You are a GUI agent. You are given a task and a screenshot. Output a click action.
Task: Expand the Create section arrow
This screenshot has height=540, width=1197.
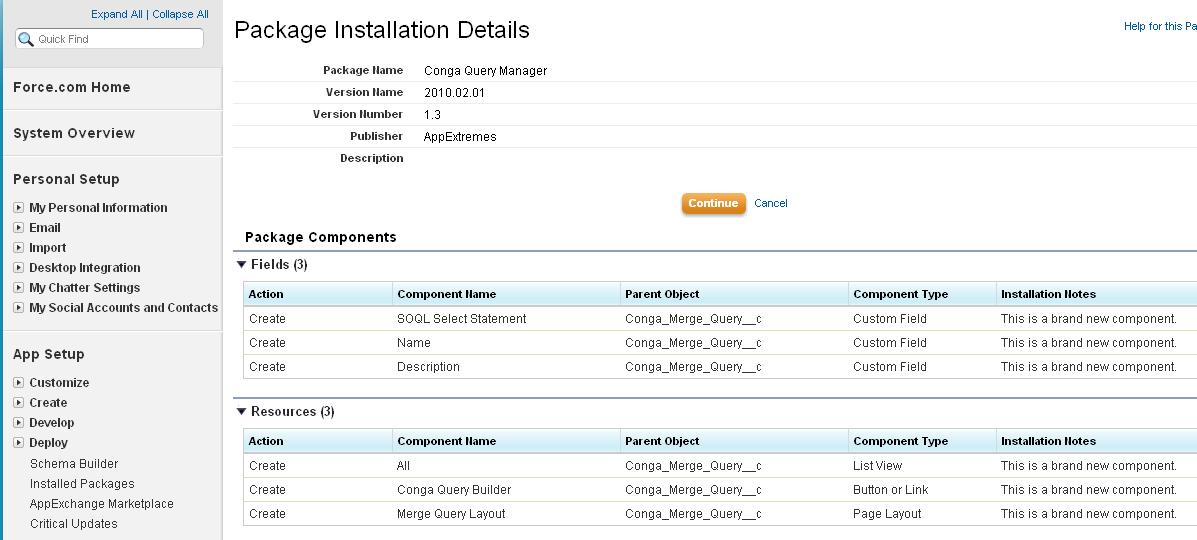(19, 403)
